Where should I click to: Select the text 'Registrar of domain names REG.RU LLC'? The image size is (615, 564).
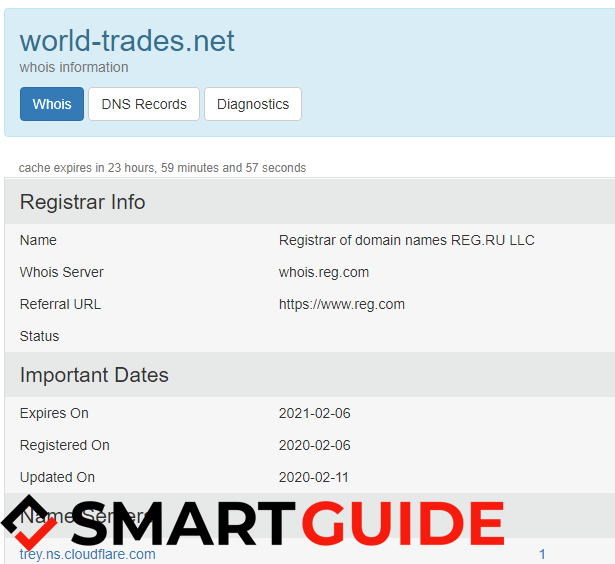[407, 240]
